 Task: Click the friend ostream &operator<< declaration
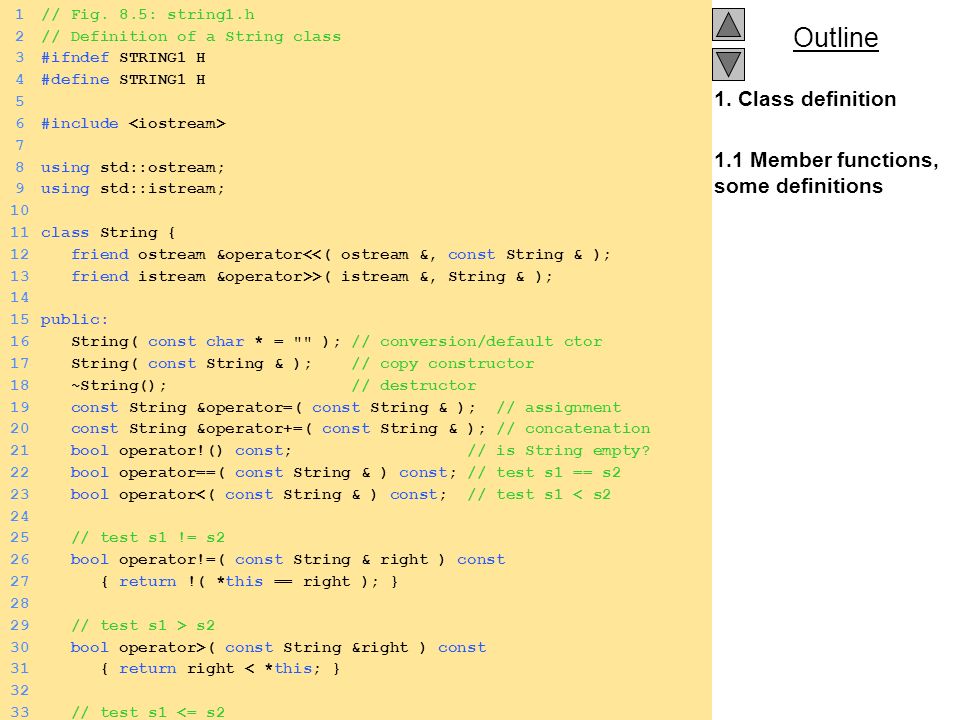pyautogui.click(x=340, y=255)
